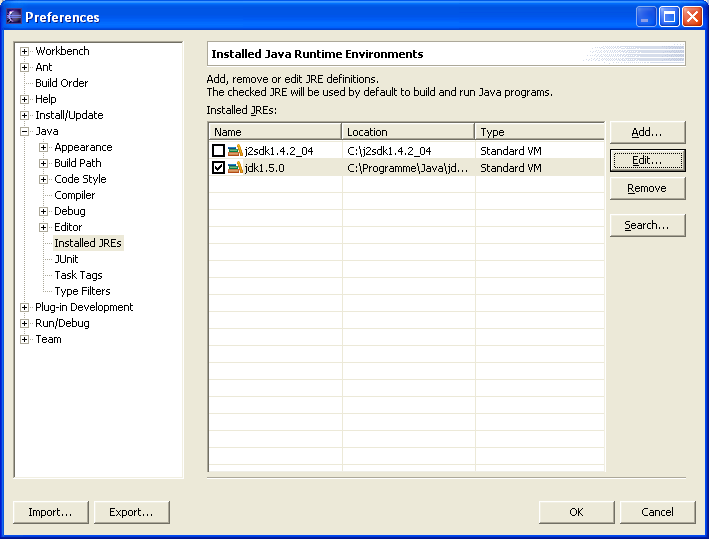Collapse the Java tree node
This screenshot has height=539, width=709.
coord(24,132)
